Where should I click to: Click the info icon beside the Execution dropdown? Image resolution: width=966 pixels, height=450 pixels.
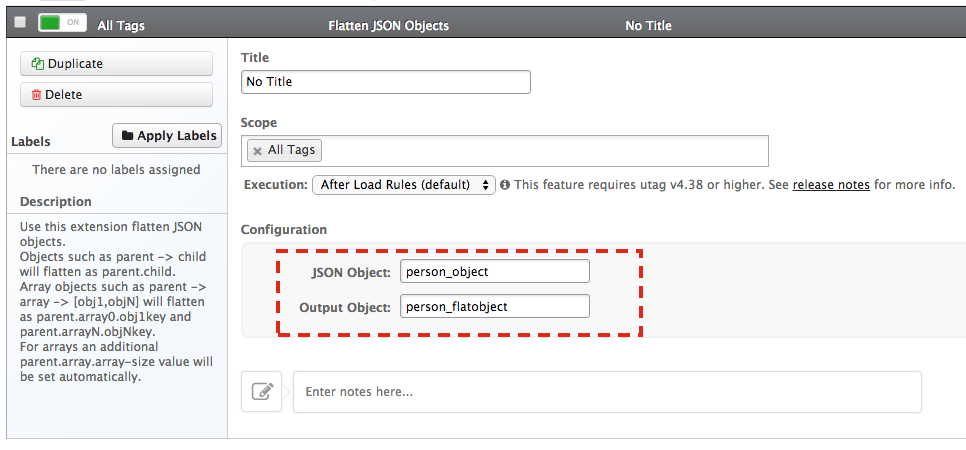click(505, 185)
